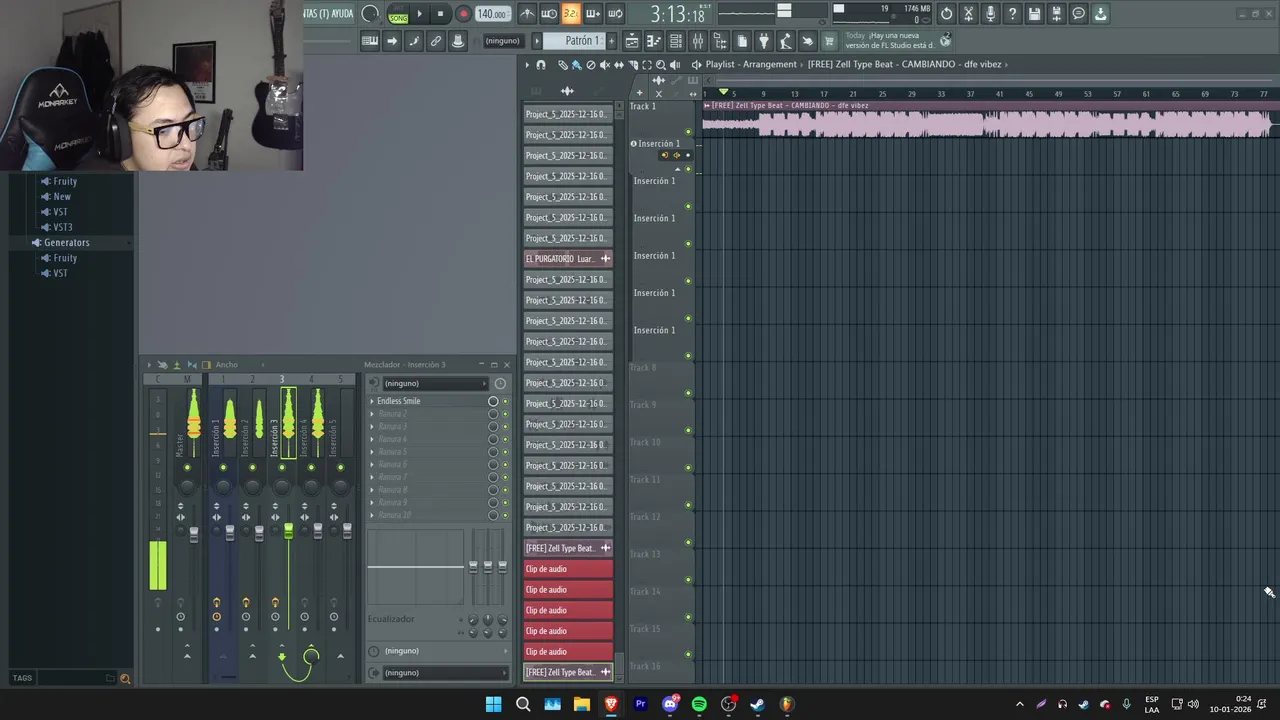The image size is (1280, 720).
Task: Open the tempo tapper icon
Action: (x=786, y=41)
